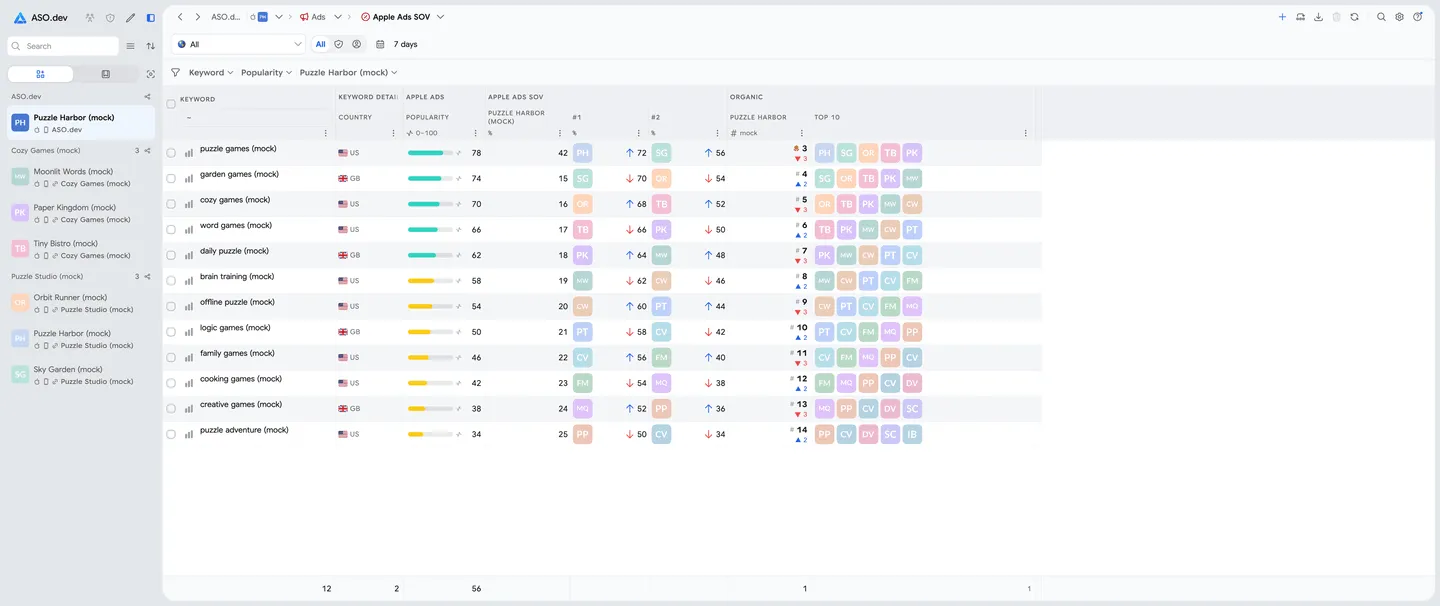Click the plus add icon in top toolbar
1440x606 pixels.
1282,17
